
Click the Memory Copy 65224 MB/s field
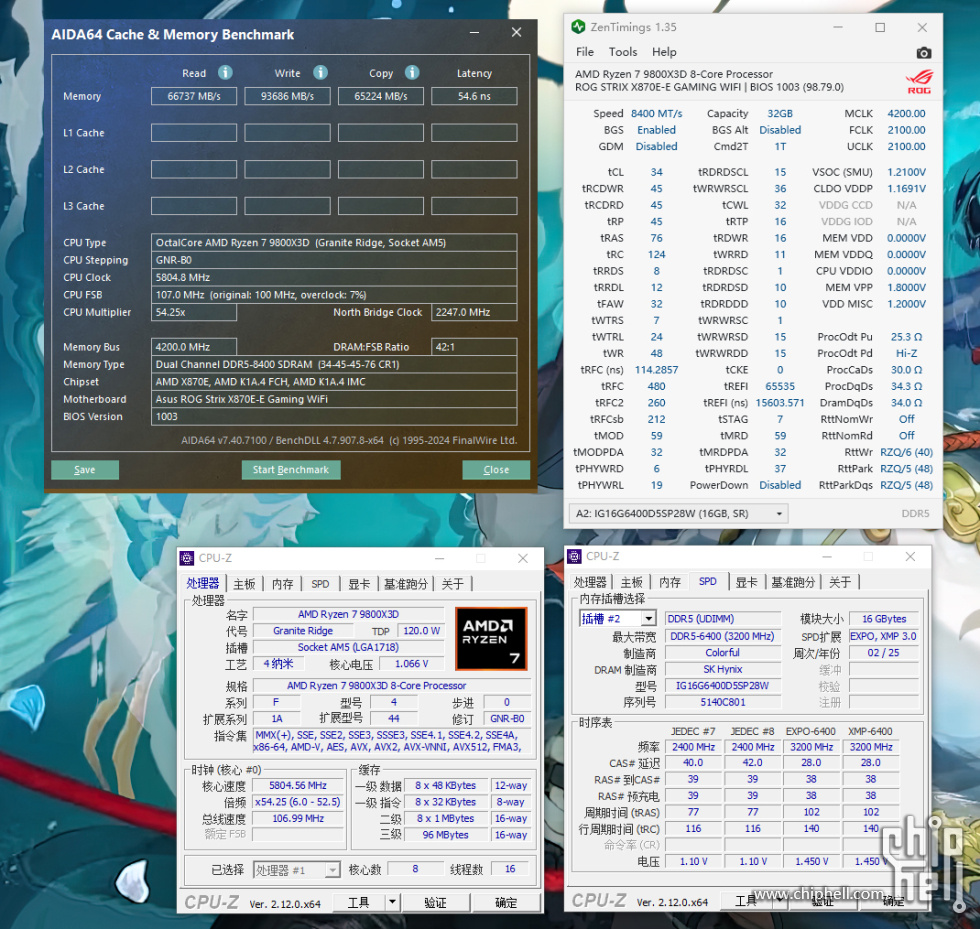pos(381,96)
